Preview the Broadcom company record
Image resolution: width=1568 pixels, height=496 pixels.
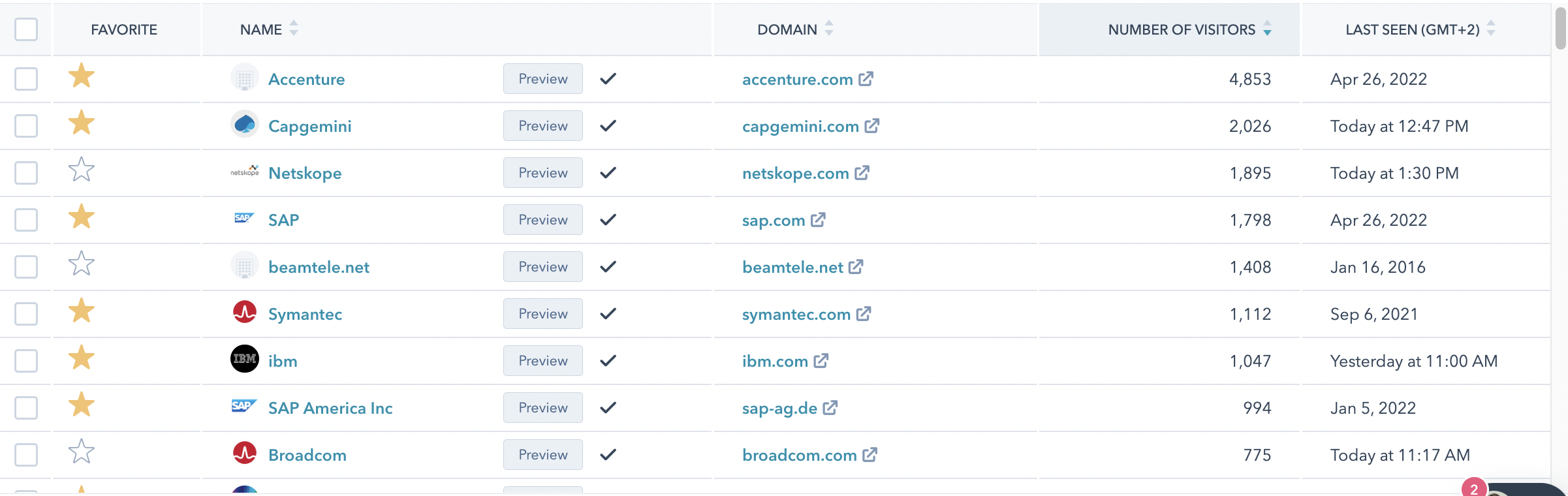point(543,455)
